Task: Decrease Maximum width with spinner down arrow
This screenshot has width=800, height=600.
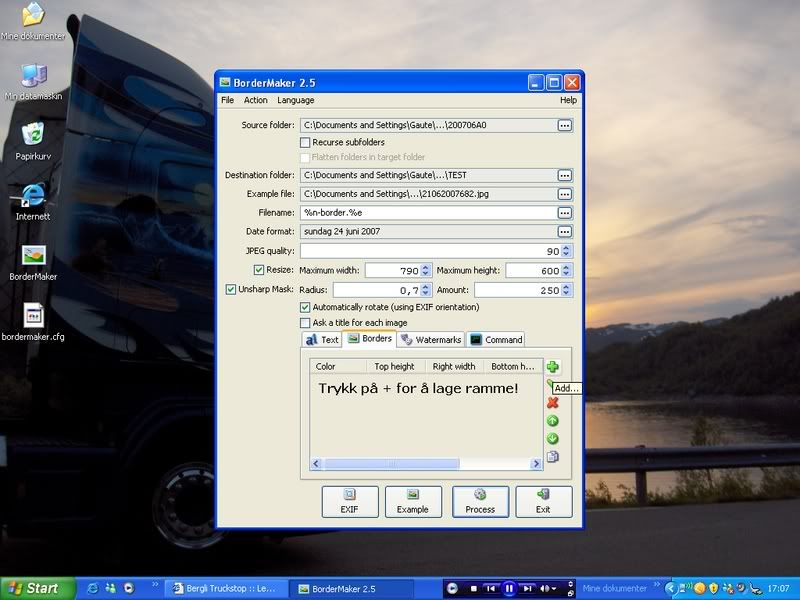Action: click(426, 273)
